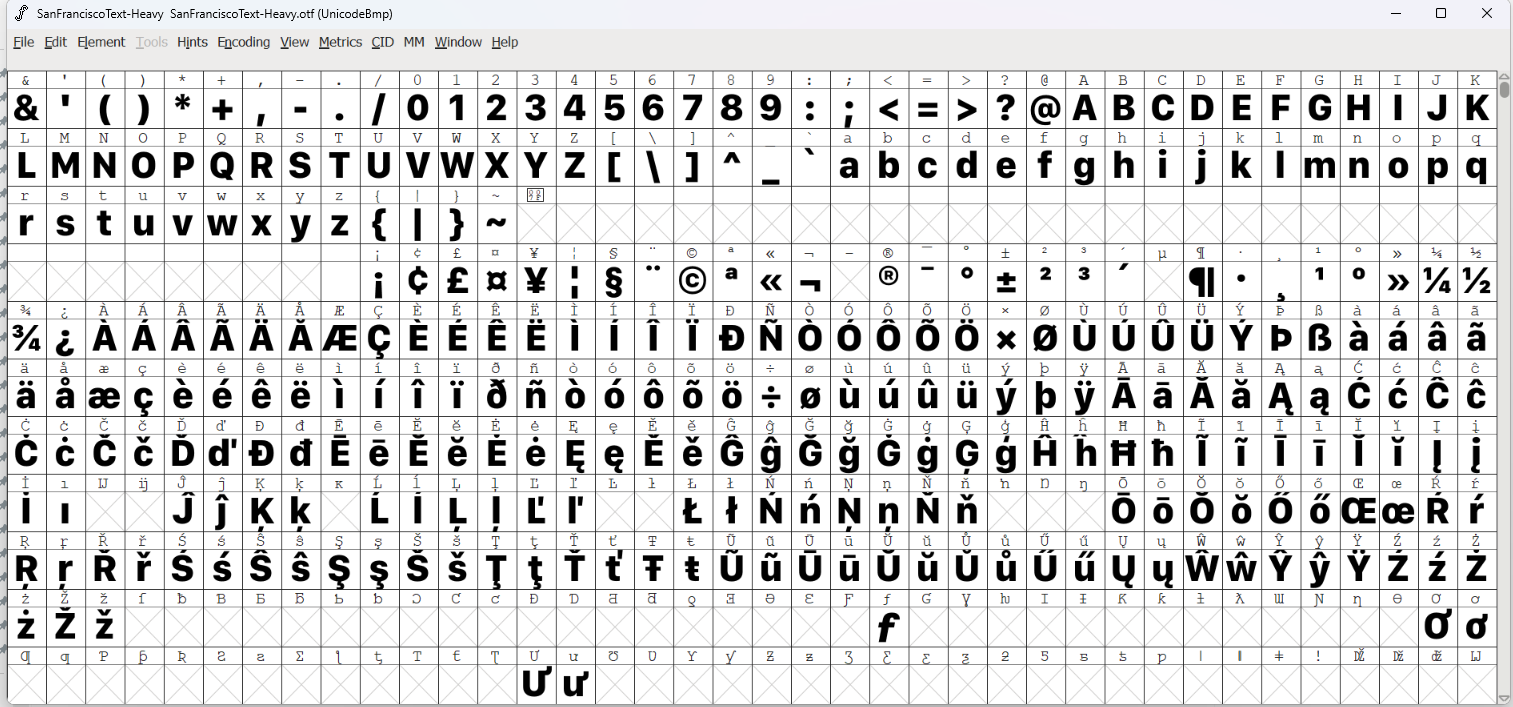This screenshot has width=1513, height=707.
Task: Open the View menu
Action: [x=295, y=42]
